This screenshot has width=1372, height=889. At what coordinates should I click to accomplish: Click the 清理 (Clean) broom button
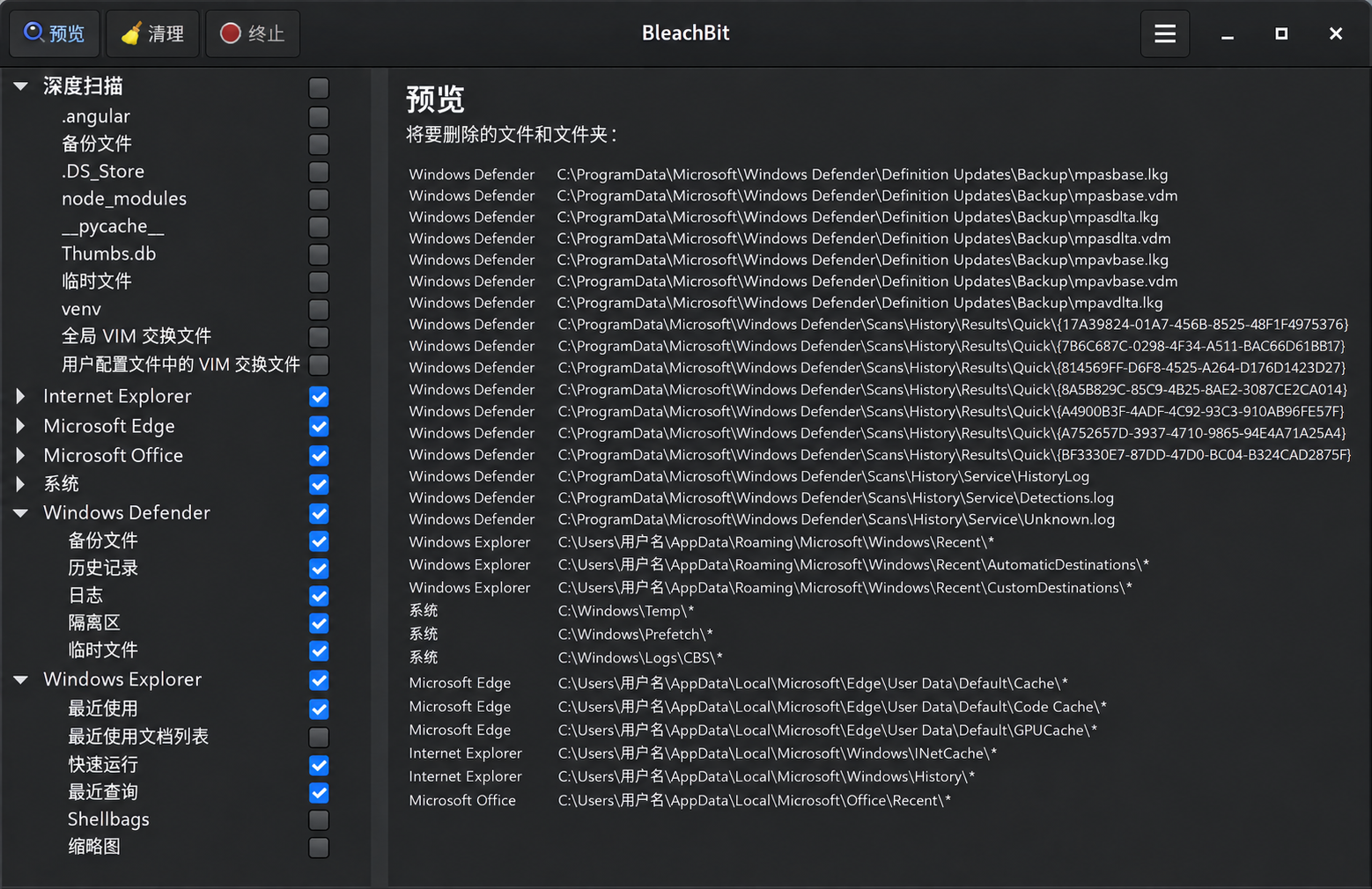click(152, 33)
